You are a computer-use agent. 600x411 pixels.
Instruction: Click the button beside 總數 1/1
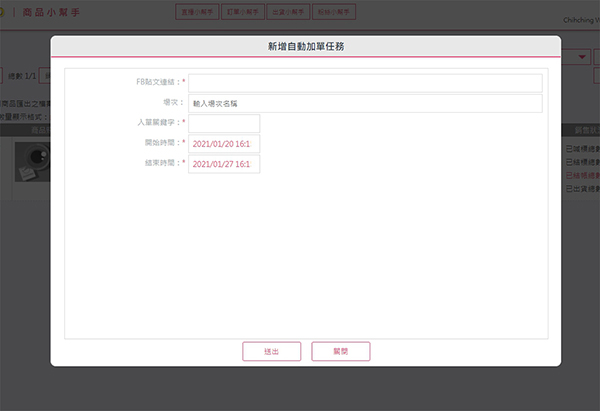tap(45, 76)
